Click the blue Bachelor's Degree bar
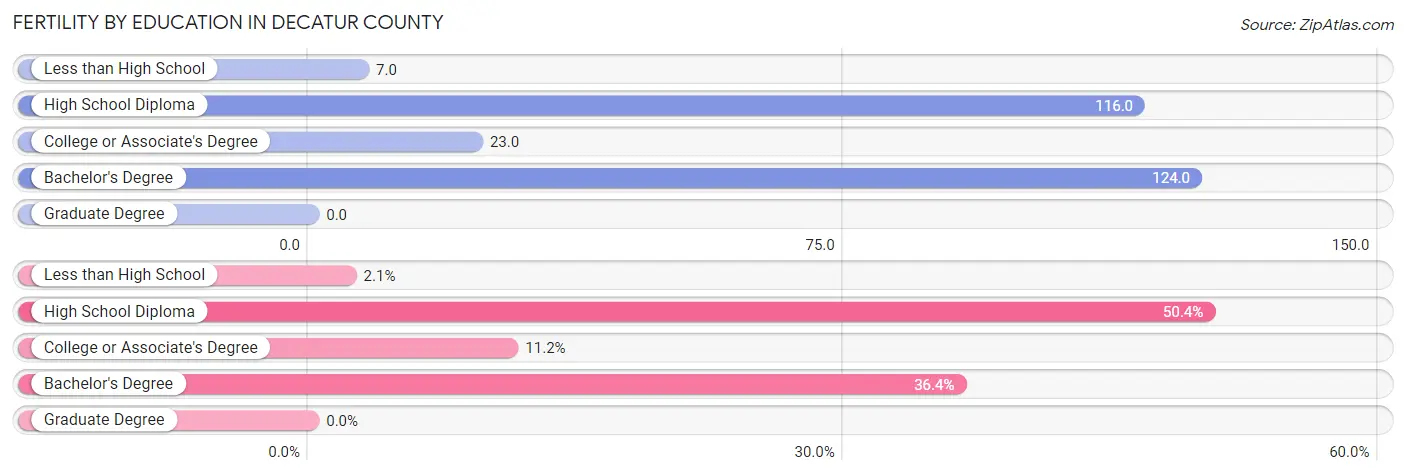The width and height of the screenshot is (1406, 475). tap(610, 178)
